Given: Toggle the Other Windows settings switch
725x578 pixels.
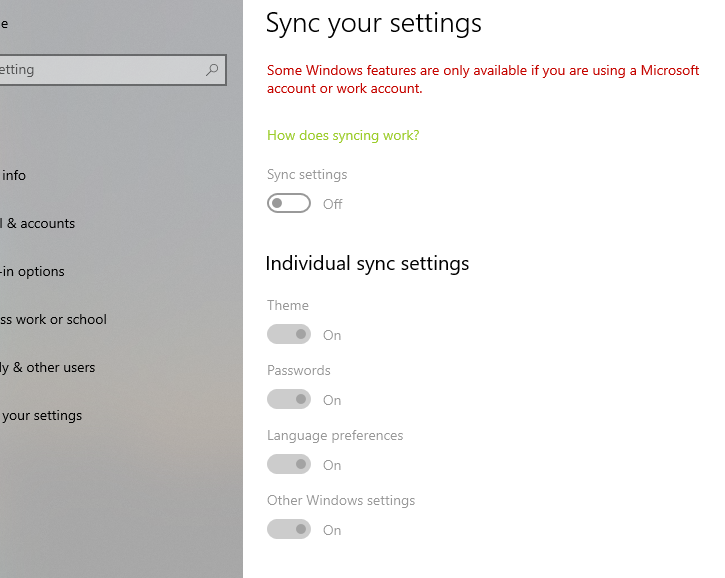Looking at the screenshot, I should [x=289, y=529].
